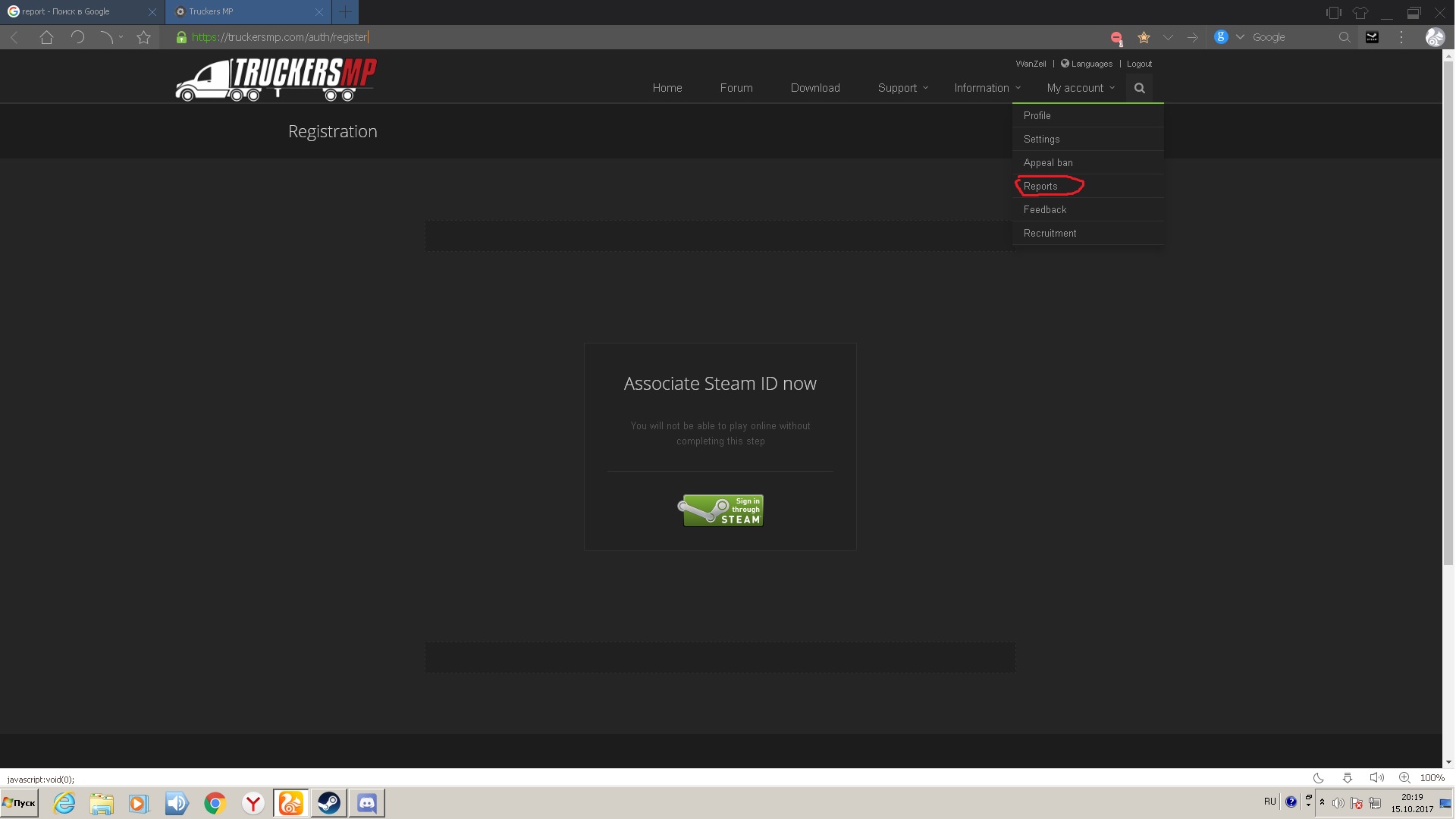Open the browser home page icon
The height and width of the screenshot is (819, 1456).
46,37
